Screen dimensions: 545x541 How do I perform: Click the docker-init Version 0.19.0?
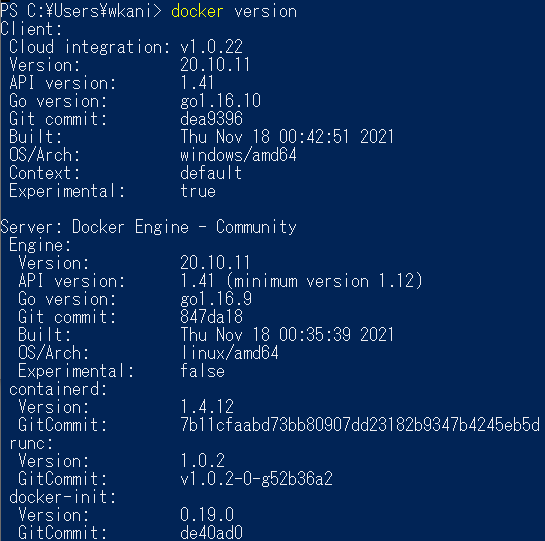click(207, 515)
